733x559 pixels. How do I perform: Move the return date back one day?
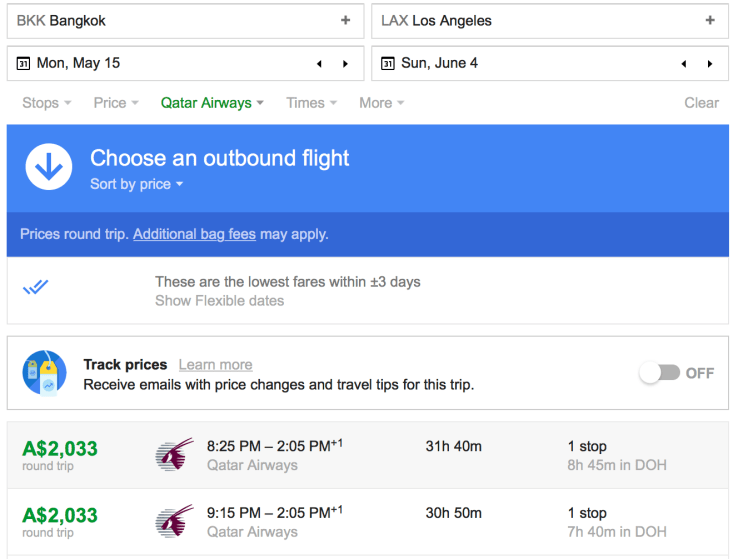tap(683, 63)
